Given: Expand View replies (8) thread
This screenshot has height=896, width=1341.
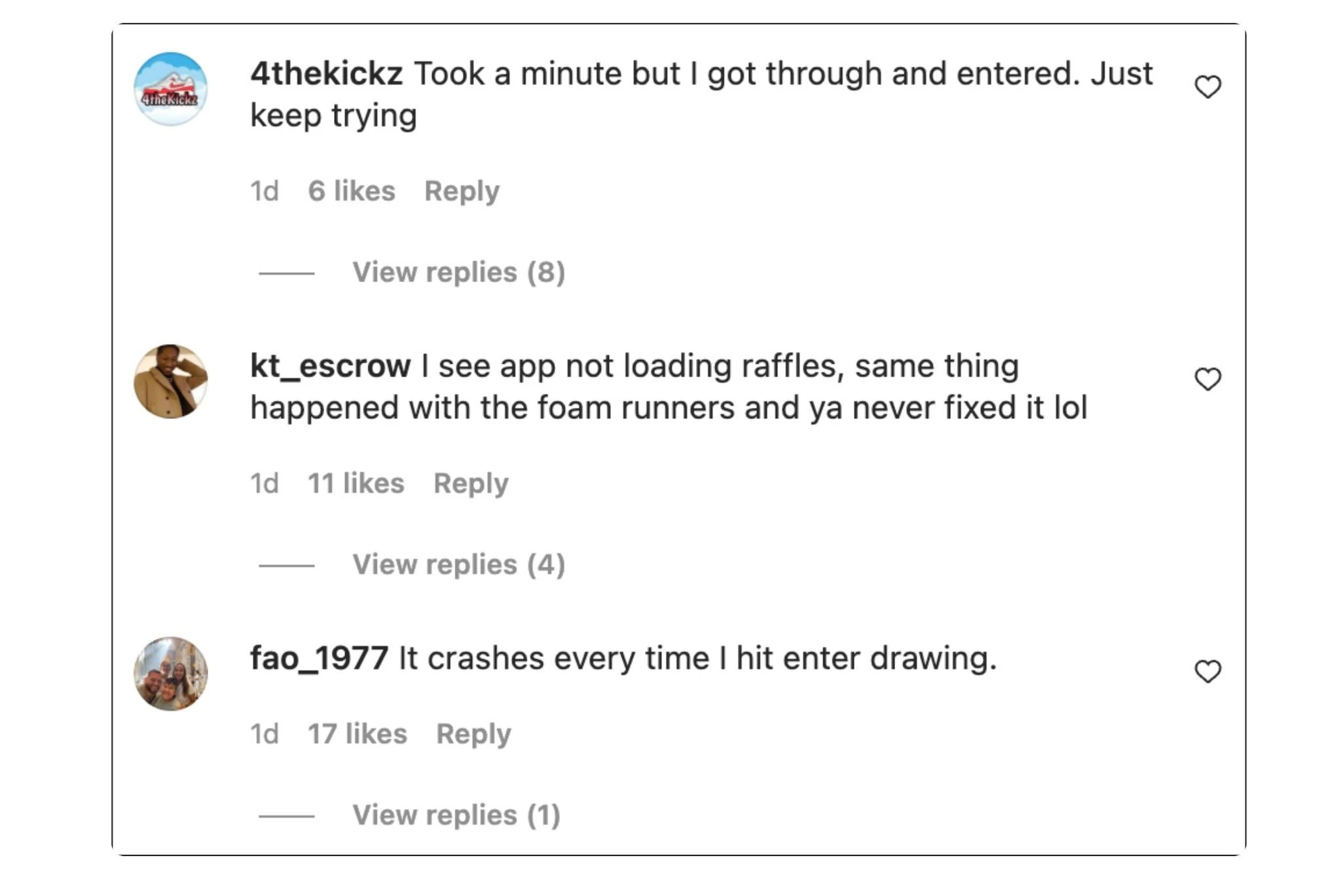Looking at the screenshot, I should pyautogui.click(x=458, y=272).
